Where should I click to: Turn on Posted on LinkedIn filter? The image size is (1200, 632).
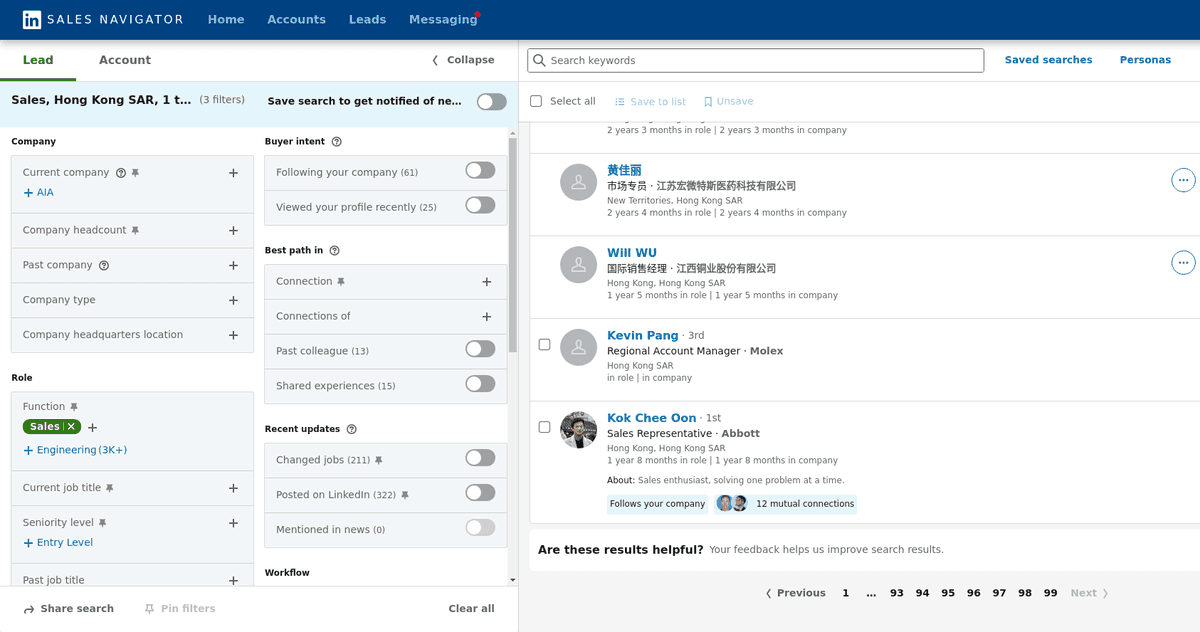480,493
